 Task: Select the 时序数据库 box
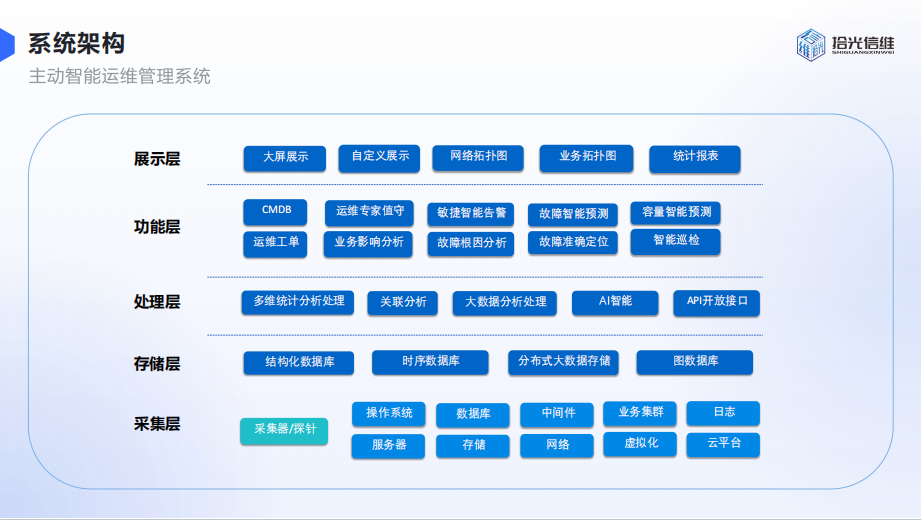[x=430, y=362]
